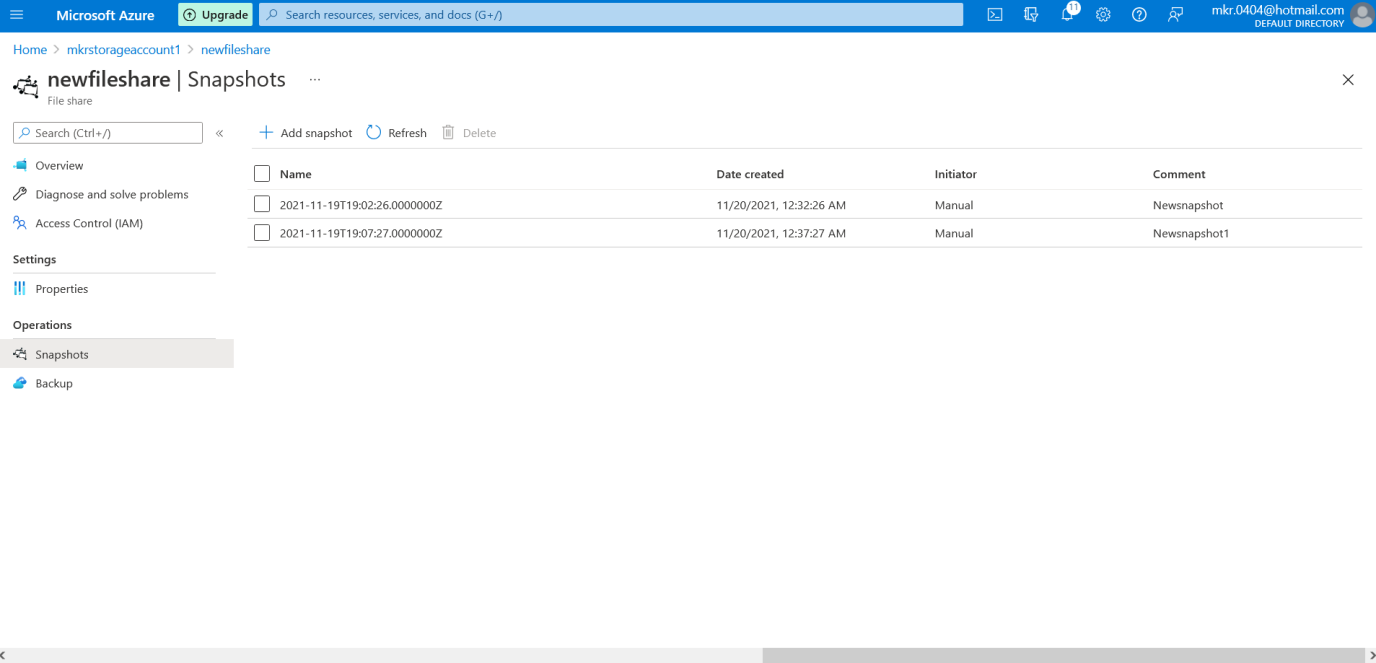Click the Comment column header
The height and width of the screenshot is (663, 1376).
click(x=1179, y=174)
